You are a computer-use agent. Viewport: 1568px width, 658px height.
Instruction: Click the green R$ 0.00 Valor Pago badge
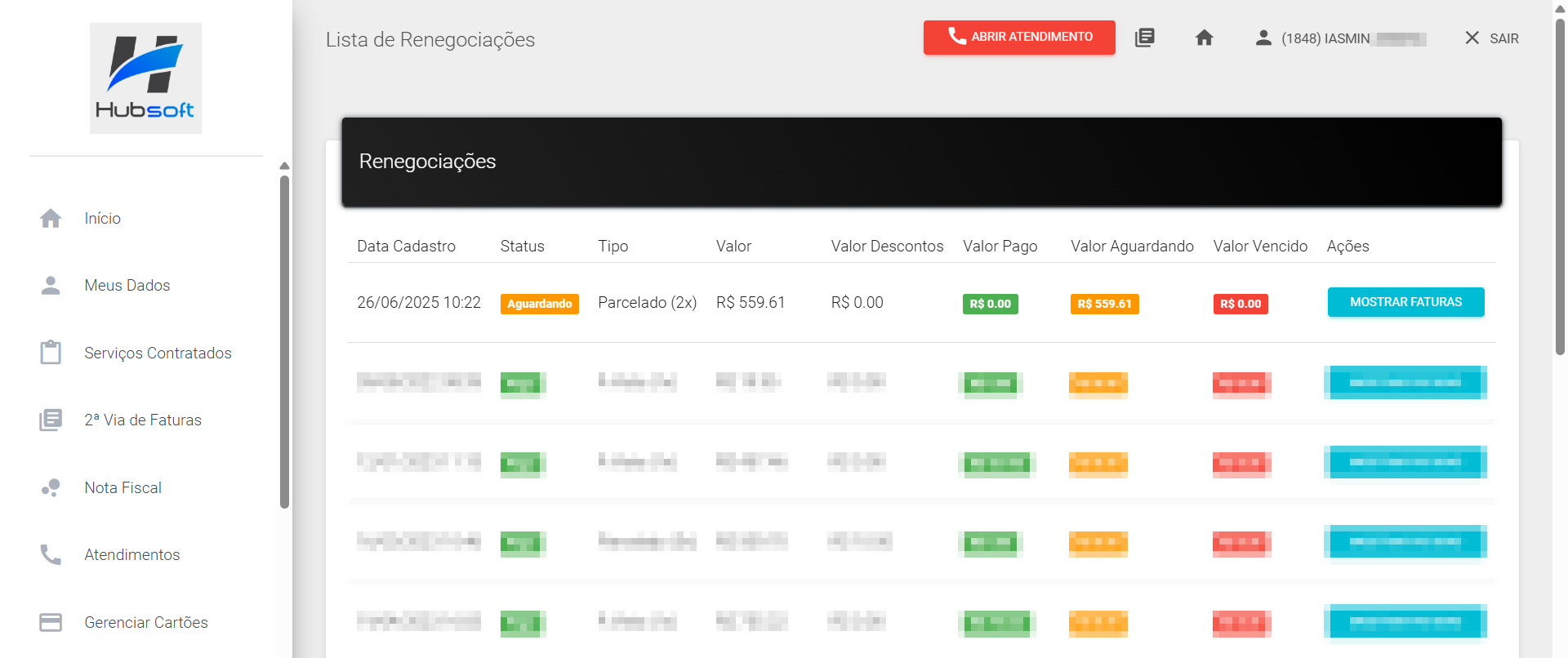point(991,304)
